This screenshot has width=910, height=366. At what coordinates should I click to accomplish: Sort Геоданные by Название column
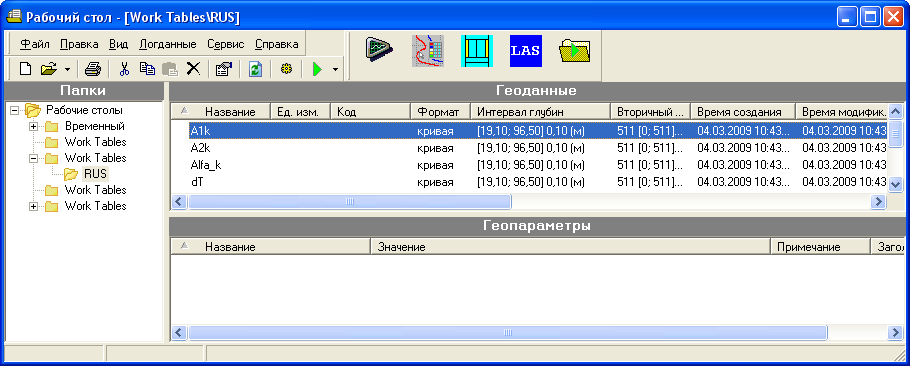[x=221, y=112]
